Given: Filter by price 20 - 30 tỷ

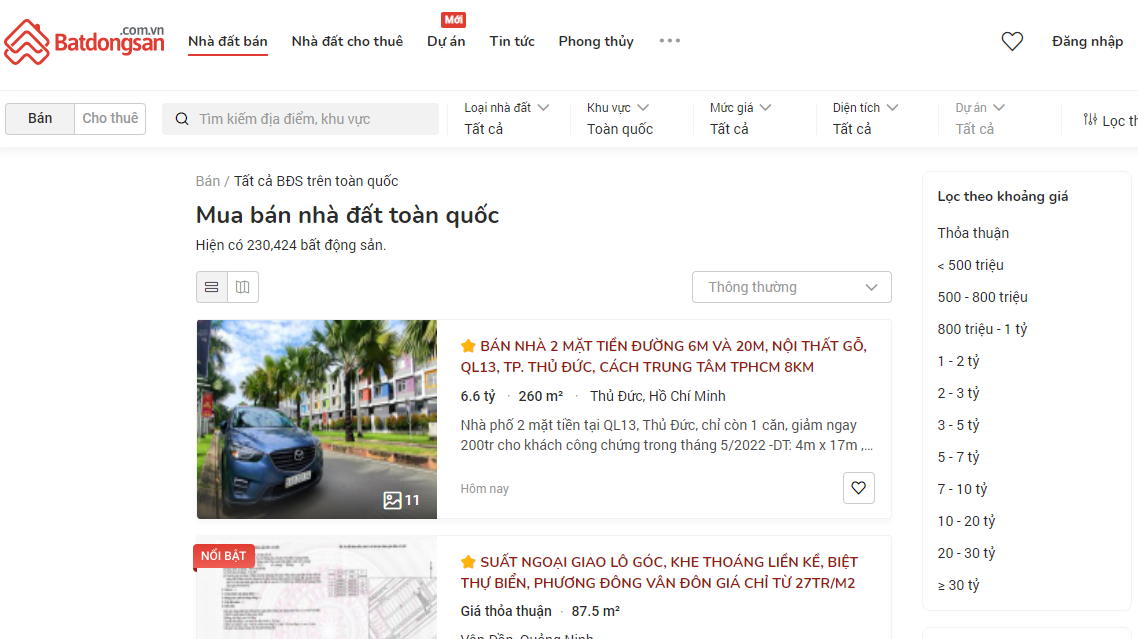Looking at the screenshot, I should click(966, 553).
